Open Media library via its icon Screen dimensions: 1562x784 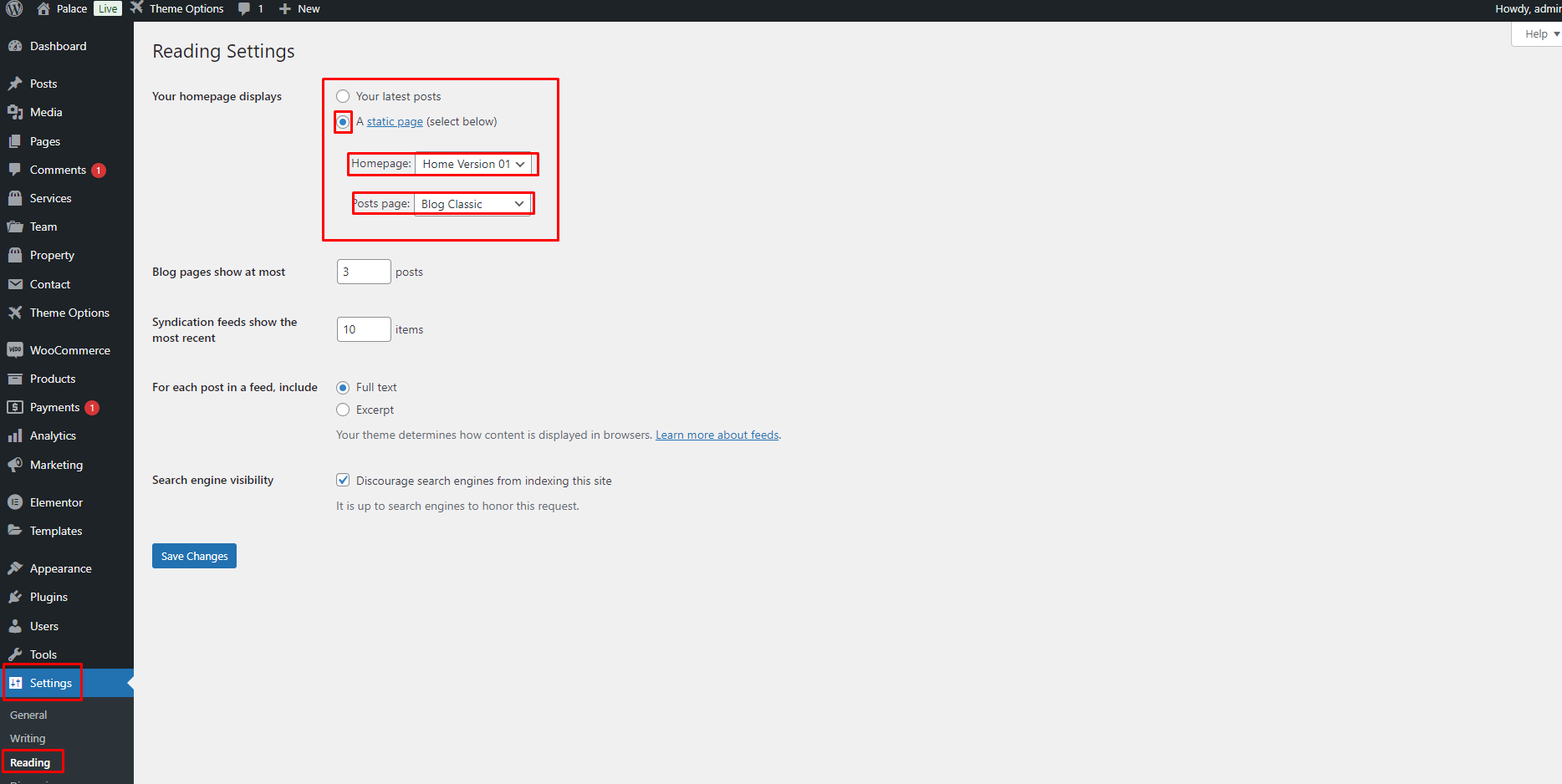15,112
